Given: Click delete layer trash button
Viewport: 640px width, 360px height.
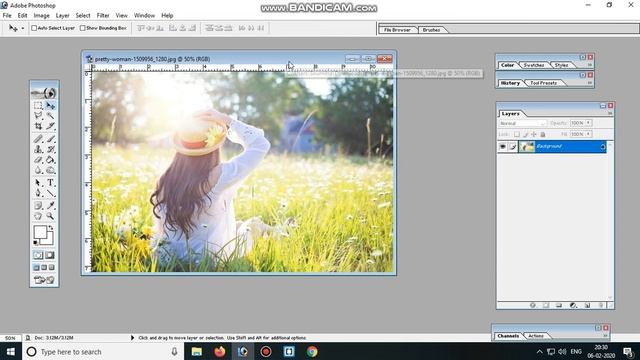Looking at the screenshot, I should point(601,305).
